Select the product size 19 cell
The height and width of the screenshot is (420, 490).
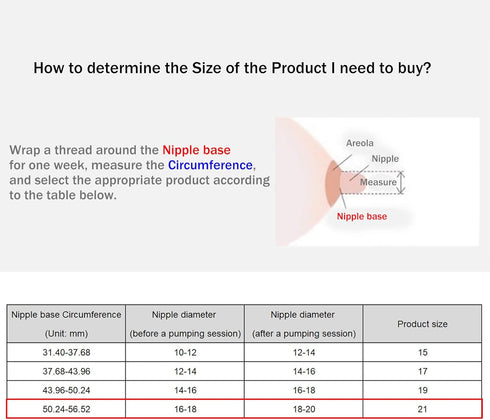click(422, 390)
